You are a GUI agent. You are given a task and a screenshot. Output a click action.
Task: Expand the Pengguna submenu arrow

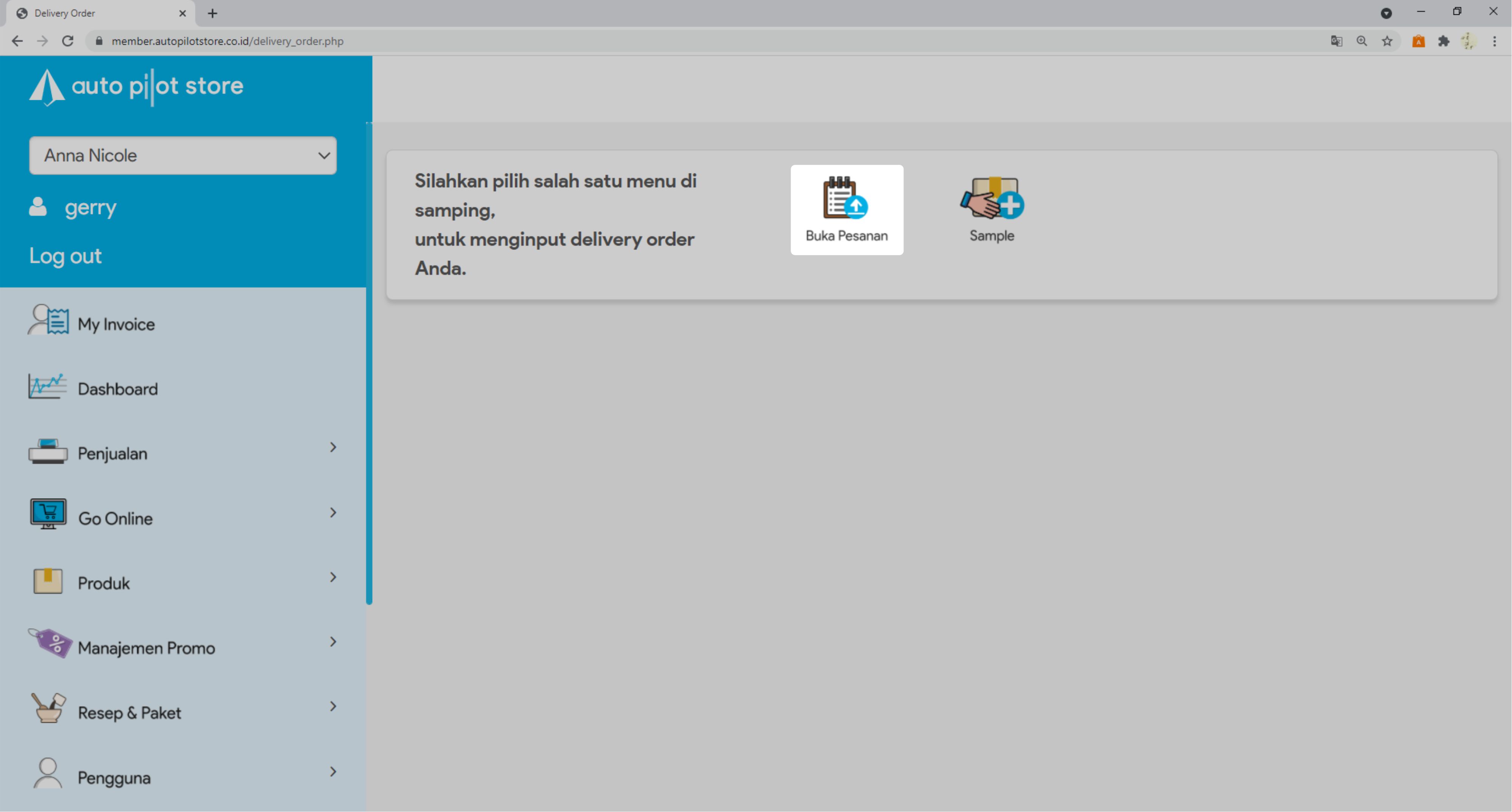pyautogui.click(x=333, y=772)
